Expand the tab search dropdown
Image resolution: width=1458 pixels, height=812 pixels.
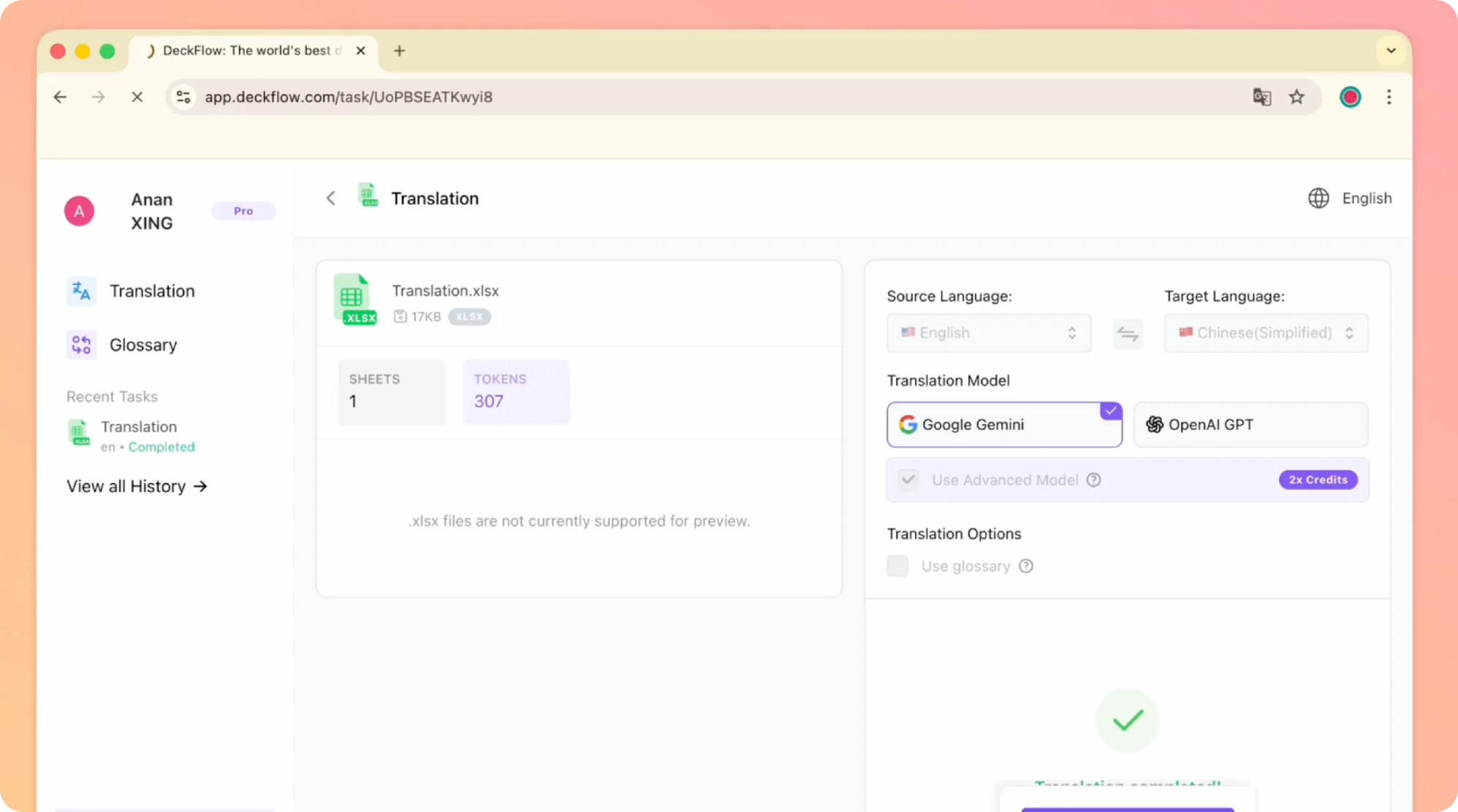pyautogui.click(x=1391, y=51)
